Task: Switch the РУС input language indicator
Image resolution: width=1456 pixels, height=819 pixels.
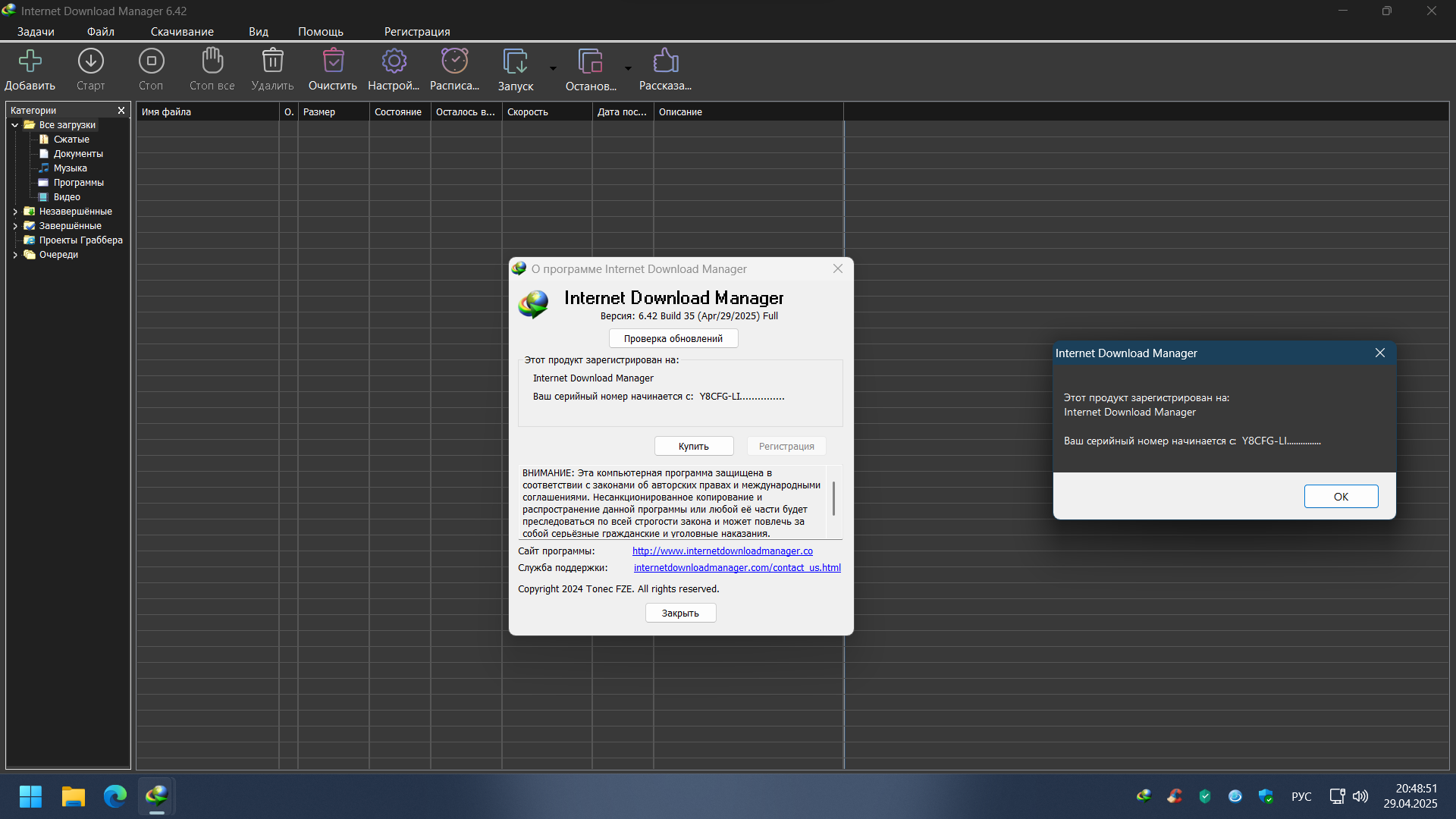Action: 1301,797
